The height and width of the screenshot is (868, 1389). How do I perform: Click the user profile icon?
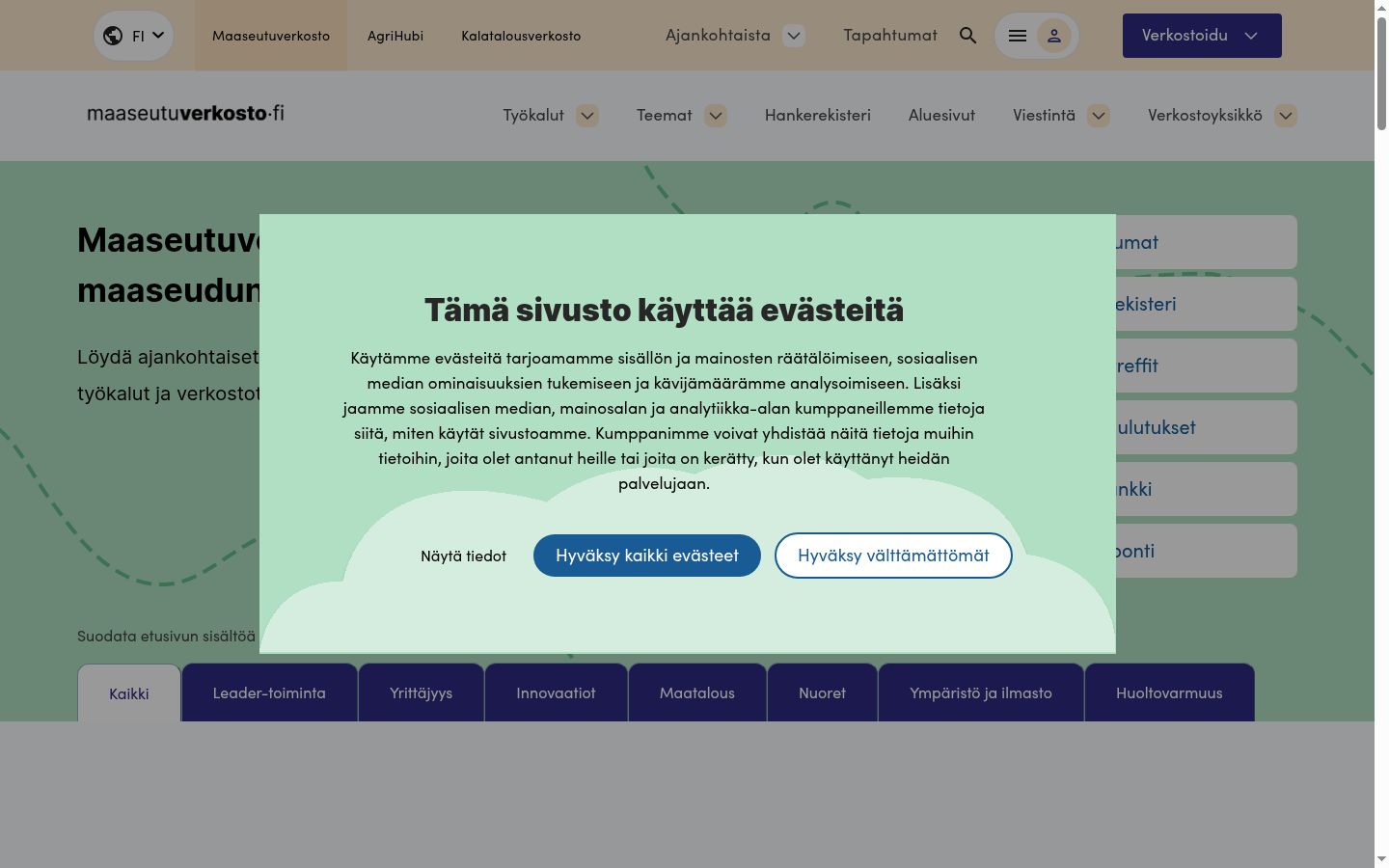[1053, 36]
